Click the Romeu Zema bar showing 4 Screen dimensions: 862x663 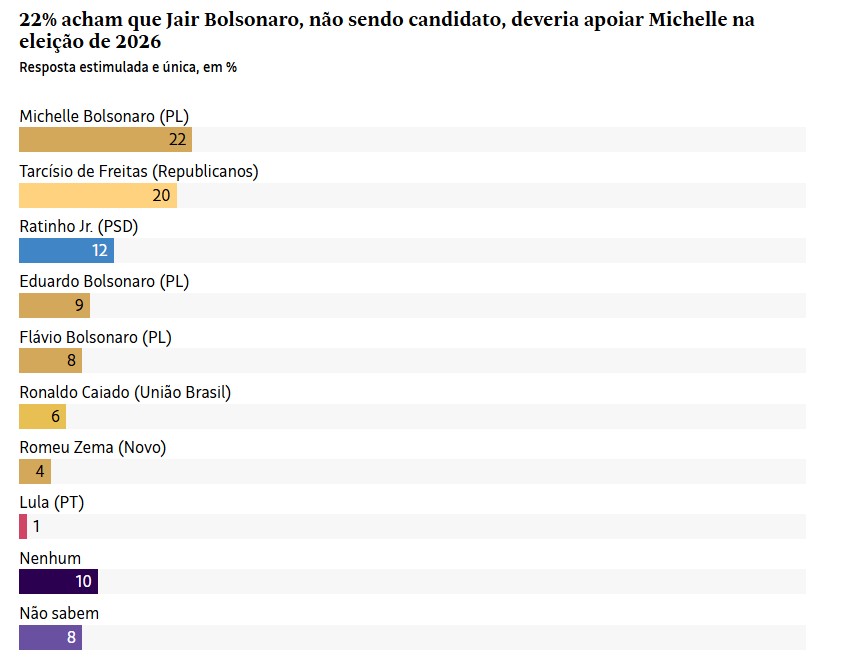click(x=35, y=471)
